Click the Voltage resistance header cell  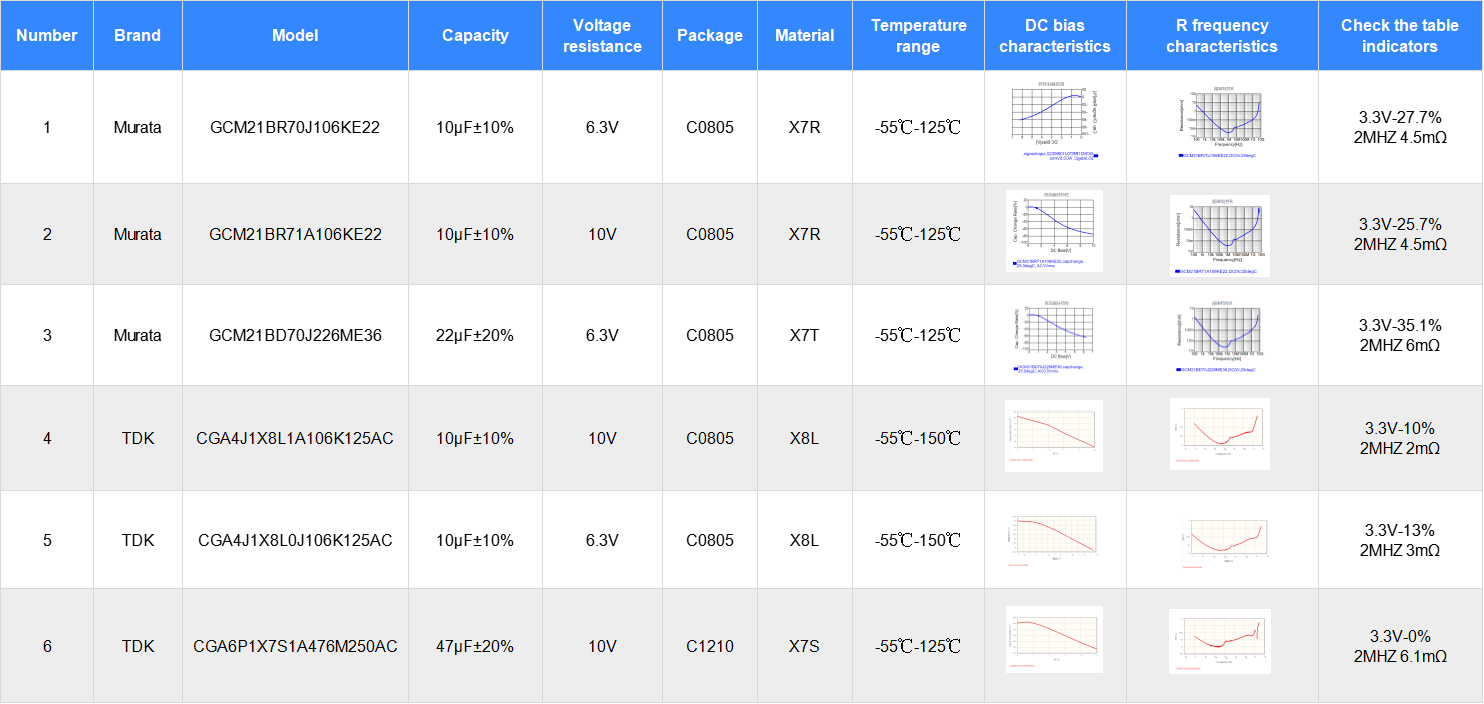[602, 36]
